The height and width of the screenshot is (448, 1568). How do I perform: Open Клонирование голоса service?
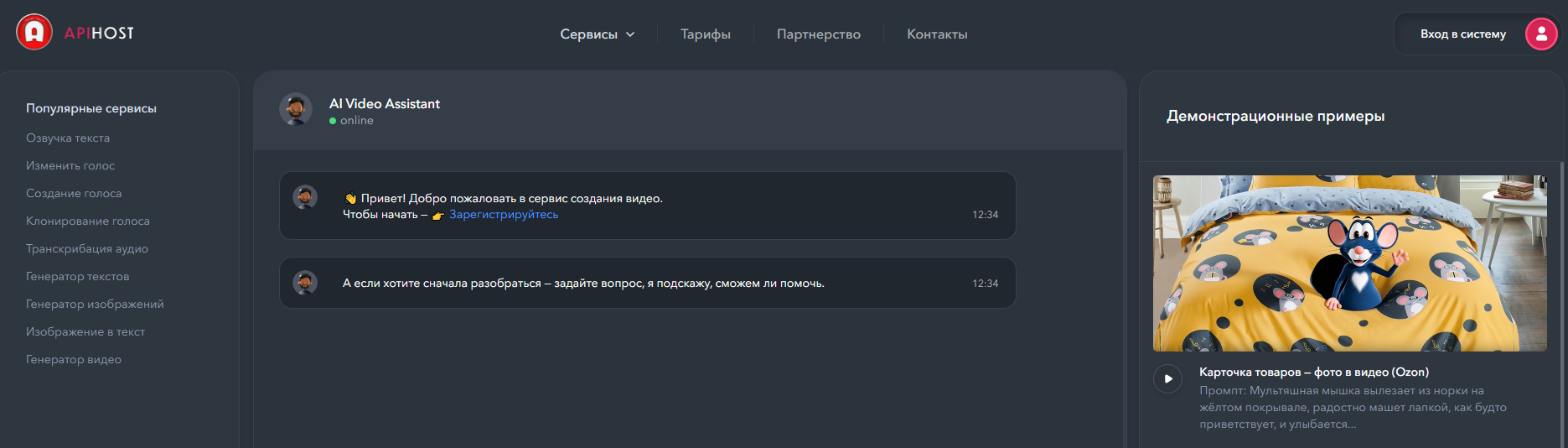[x=88, y=221]
